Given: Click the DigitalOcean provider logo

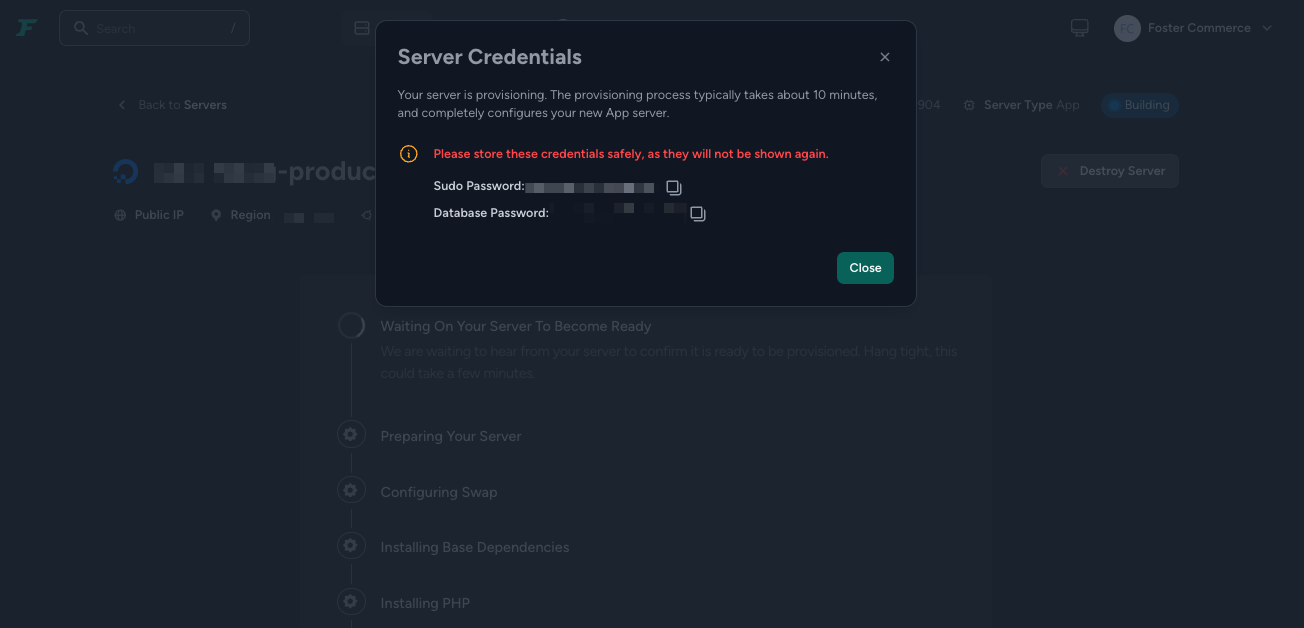Looking at the screenshot, I should point(126,172).
